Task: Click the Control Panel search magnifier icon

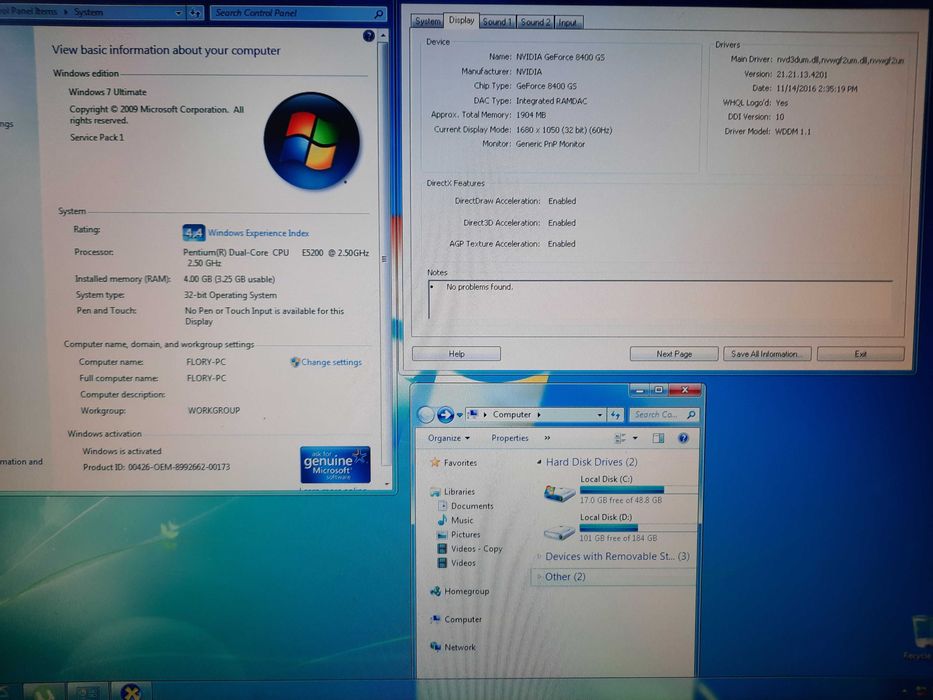Action: click(378, 13)
